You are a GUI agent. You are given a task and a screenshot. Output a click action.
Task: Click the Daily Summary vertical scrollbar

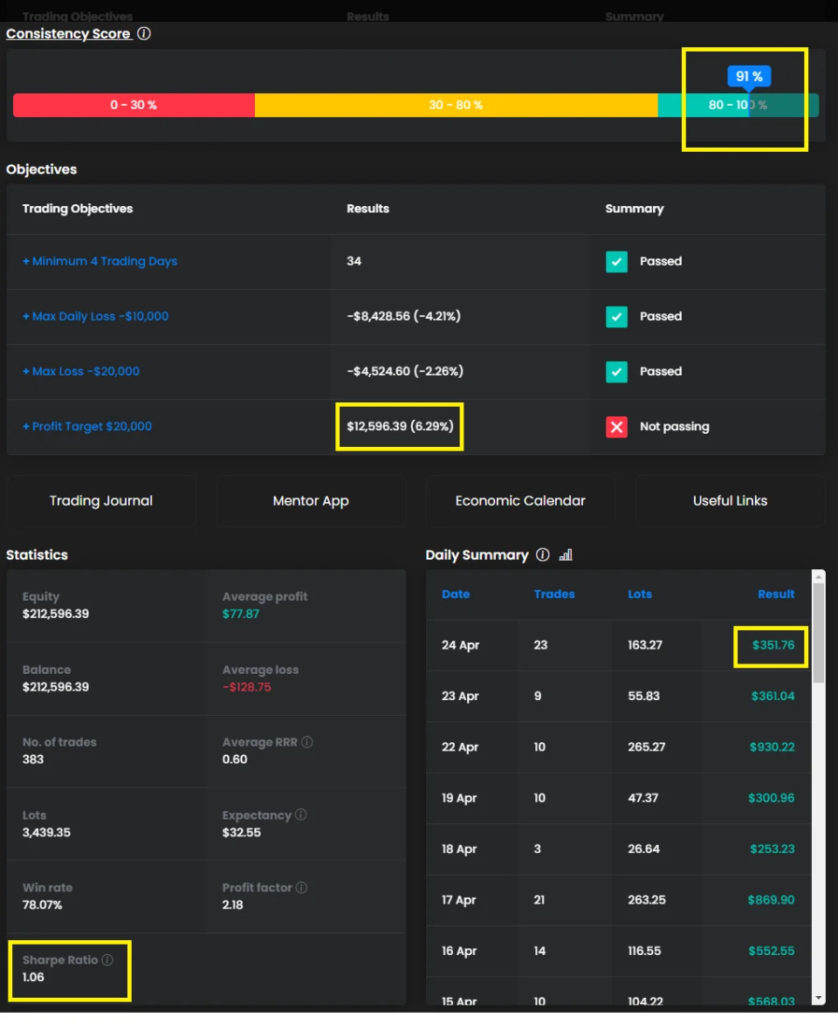coord(819,632)
